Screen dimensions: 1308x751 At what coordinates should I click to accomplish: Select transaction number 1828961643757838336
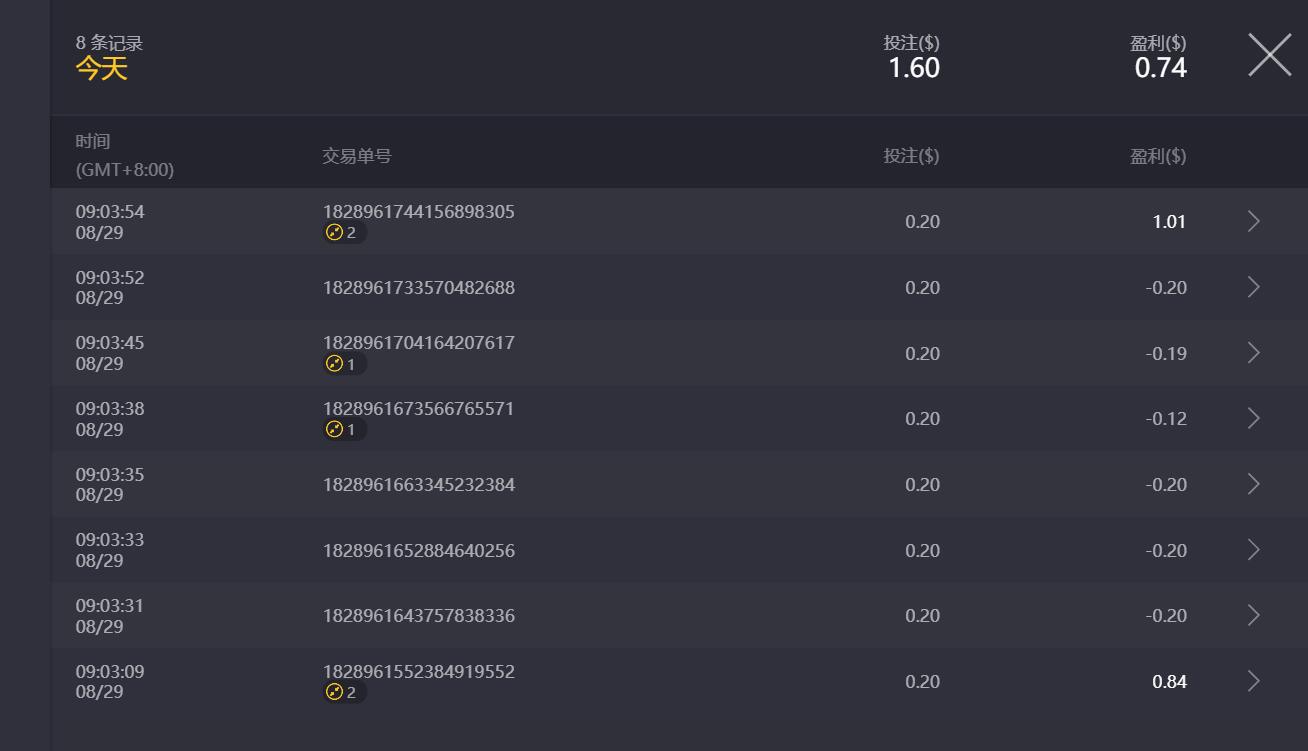tap(418, 616)
